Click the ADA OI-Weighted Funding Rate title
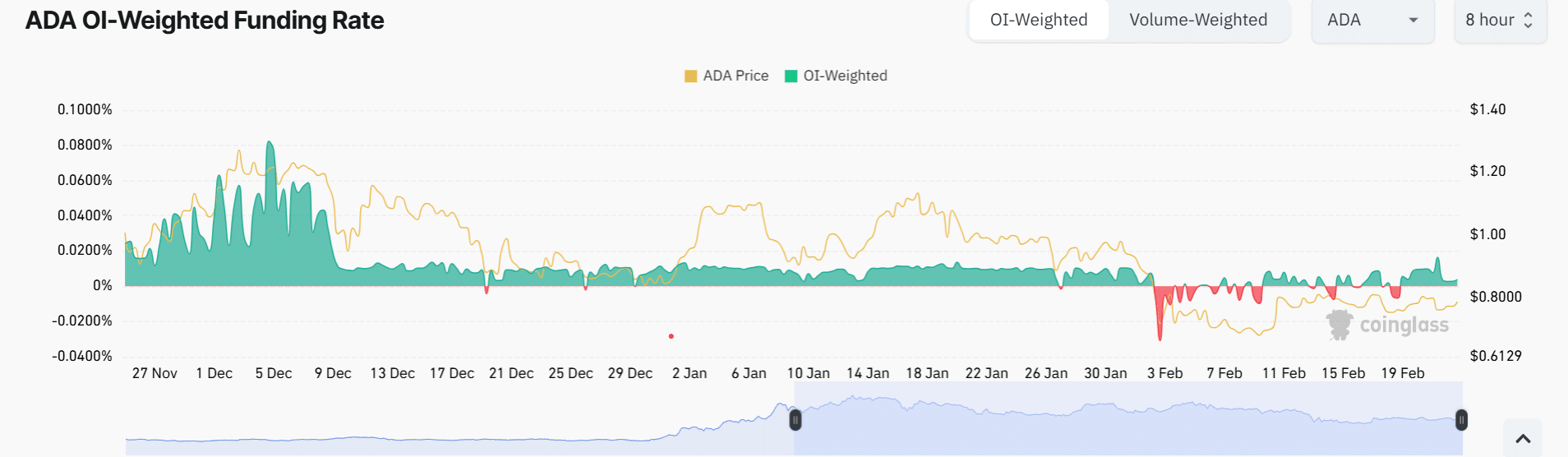This screenshot has height=457, width=1568. click(205, 21)
